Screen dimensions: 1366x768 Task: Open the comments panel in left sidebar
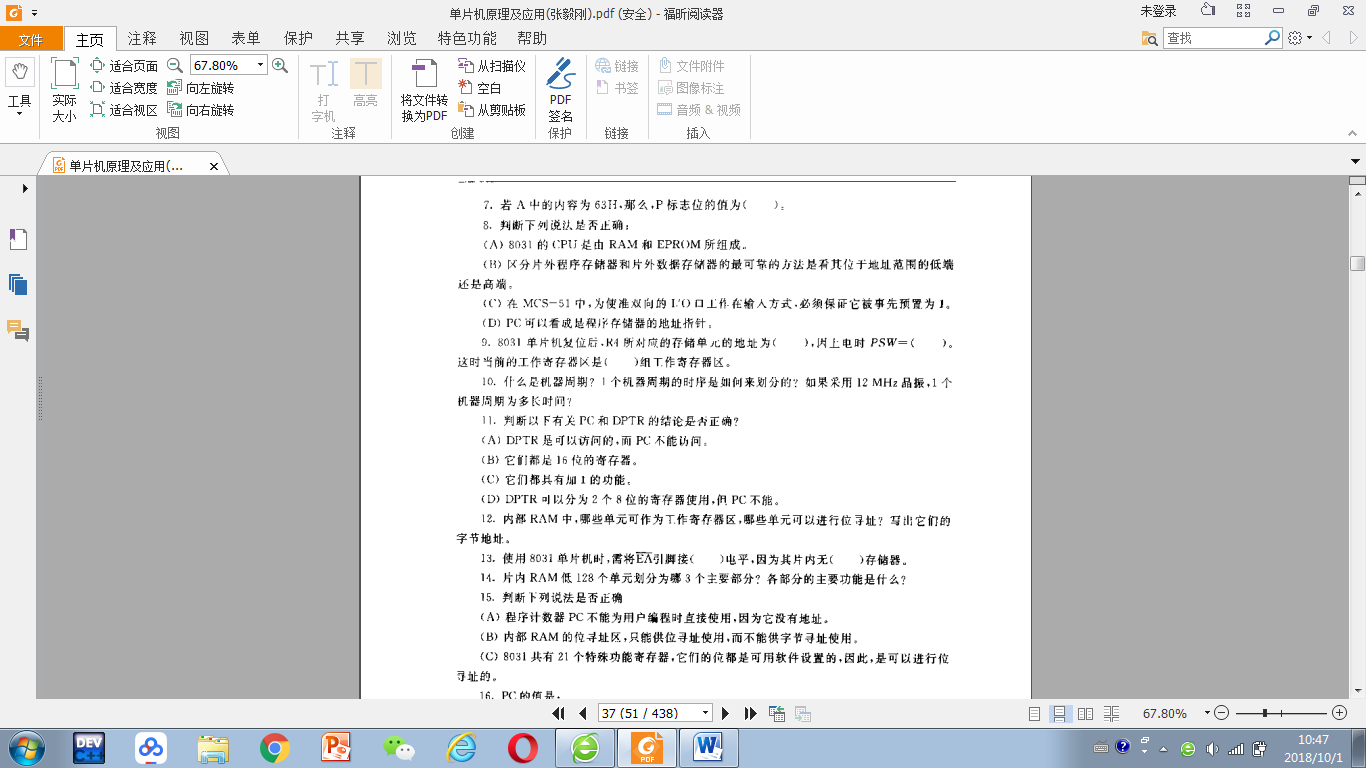point(18,330)
